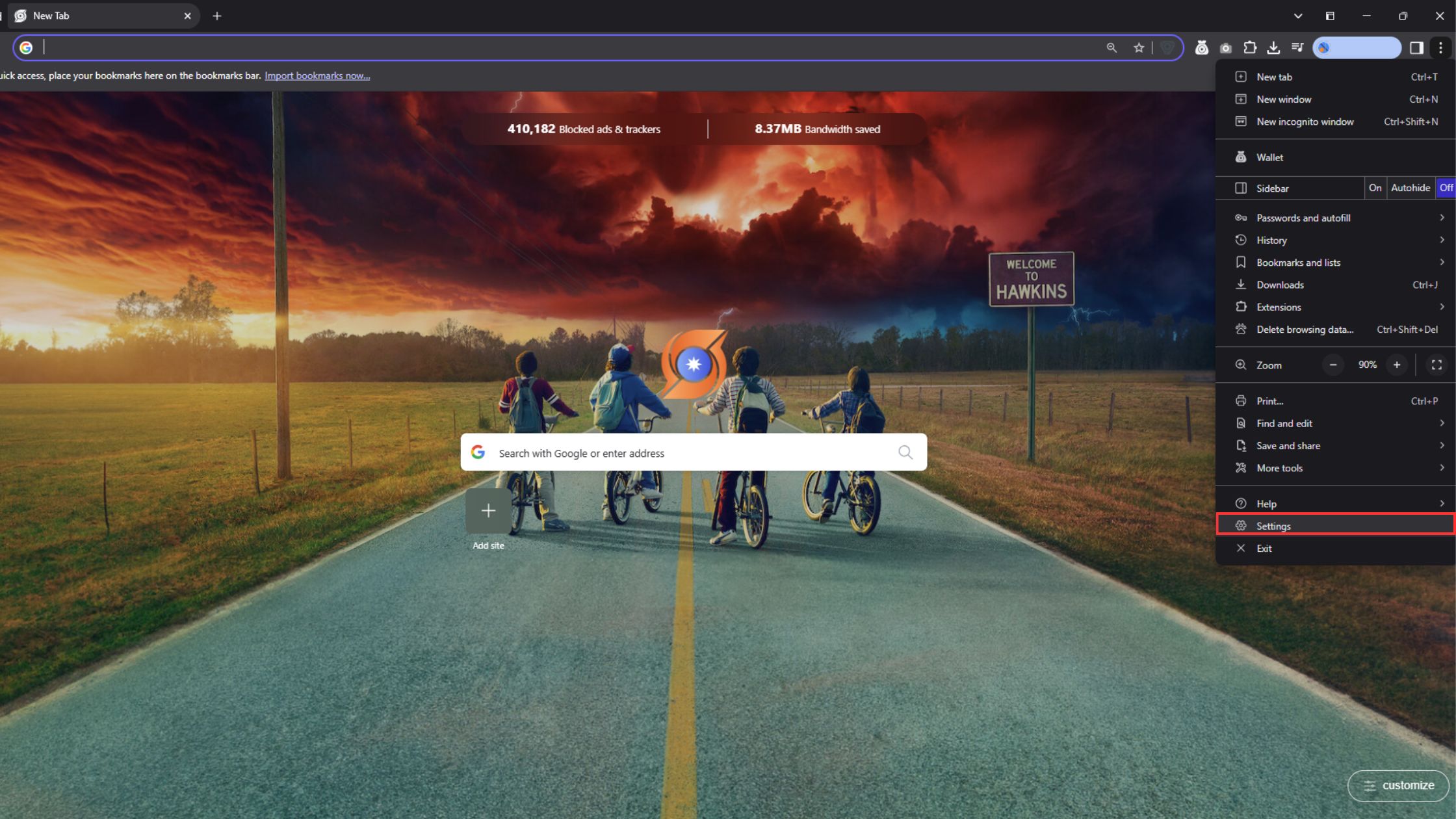Click Import bookmarks now link
The image size is (1456, 819).
(x=317, y=75)
